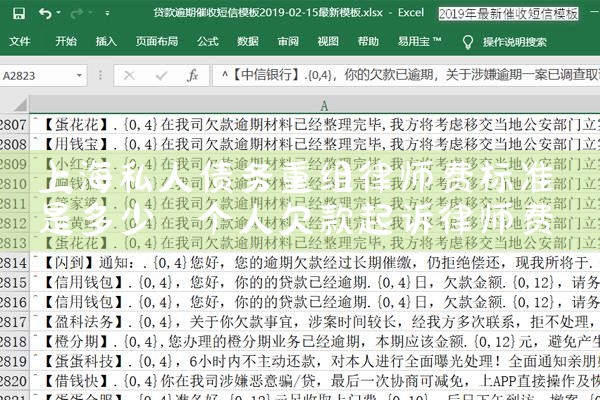Select row header 2820
Image resolution: width=600 pixels, height=400 pixels.
pos(14,381)
